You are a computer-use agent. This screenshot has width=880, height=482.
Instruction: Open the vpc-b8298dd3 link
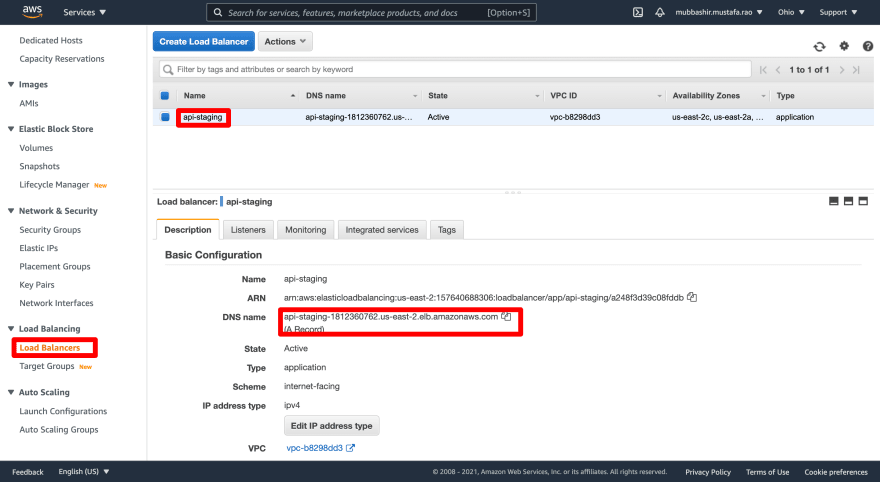click(x=314, y=448)
